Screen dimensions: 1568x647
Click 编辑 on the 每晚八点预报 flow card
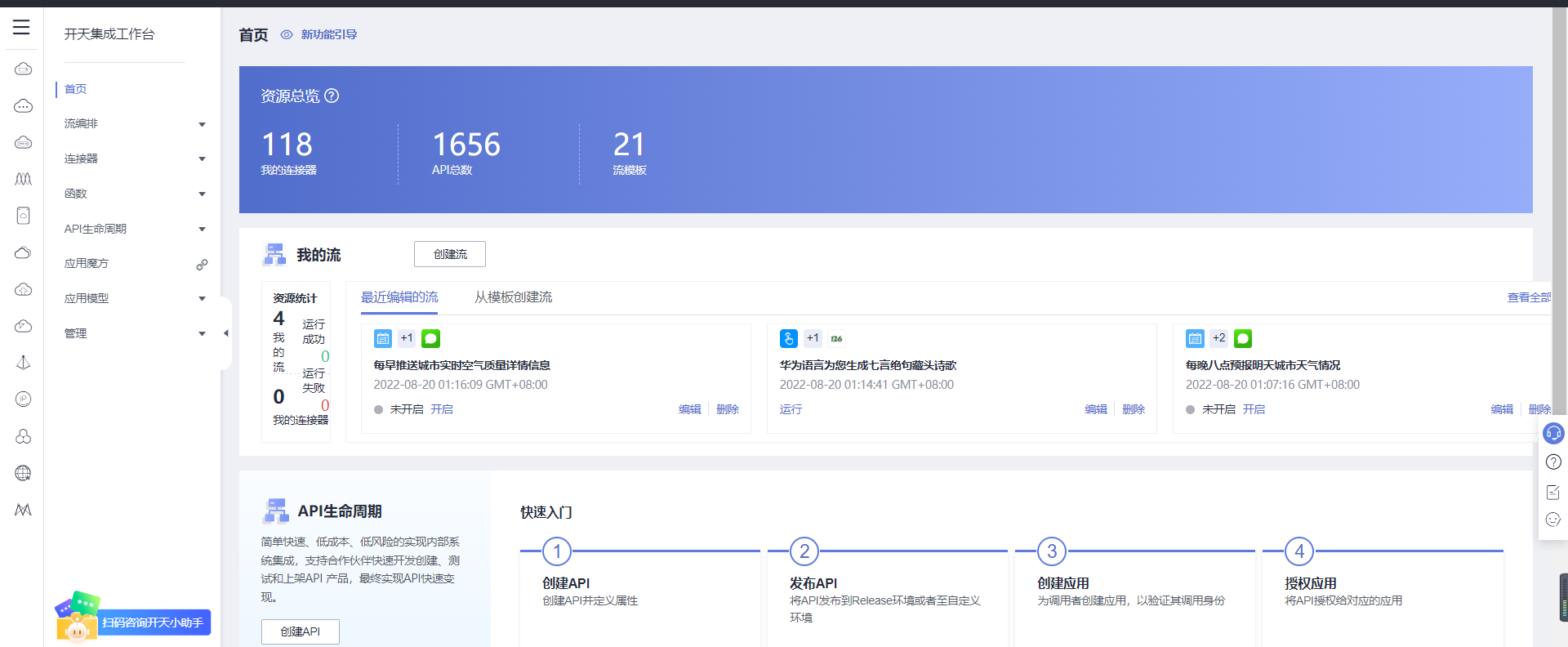point(1502,409)
